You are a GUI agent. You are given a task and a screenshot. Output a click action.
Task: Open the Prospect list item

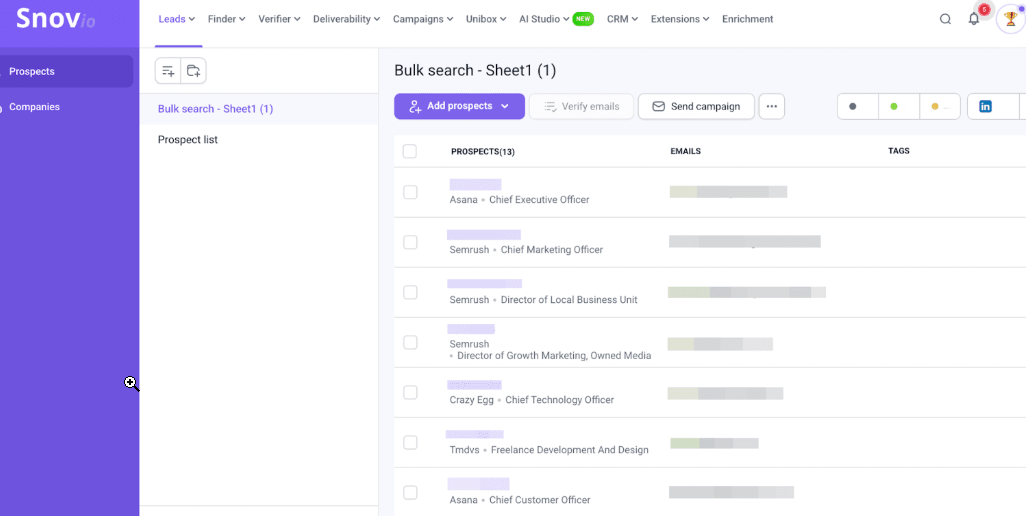click(188, 140)
